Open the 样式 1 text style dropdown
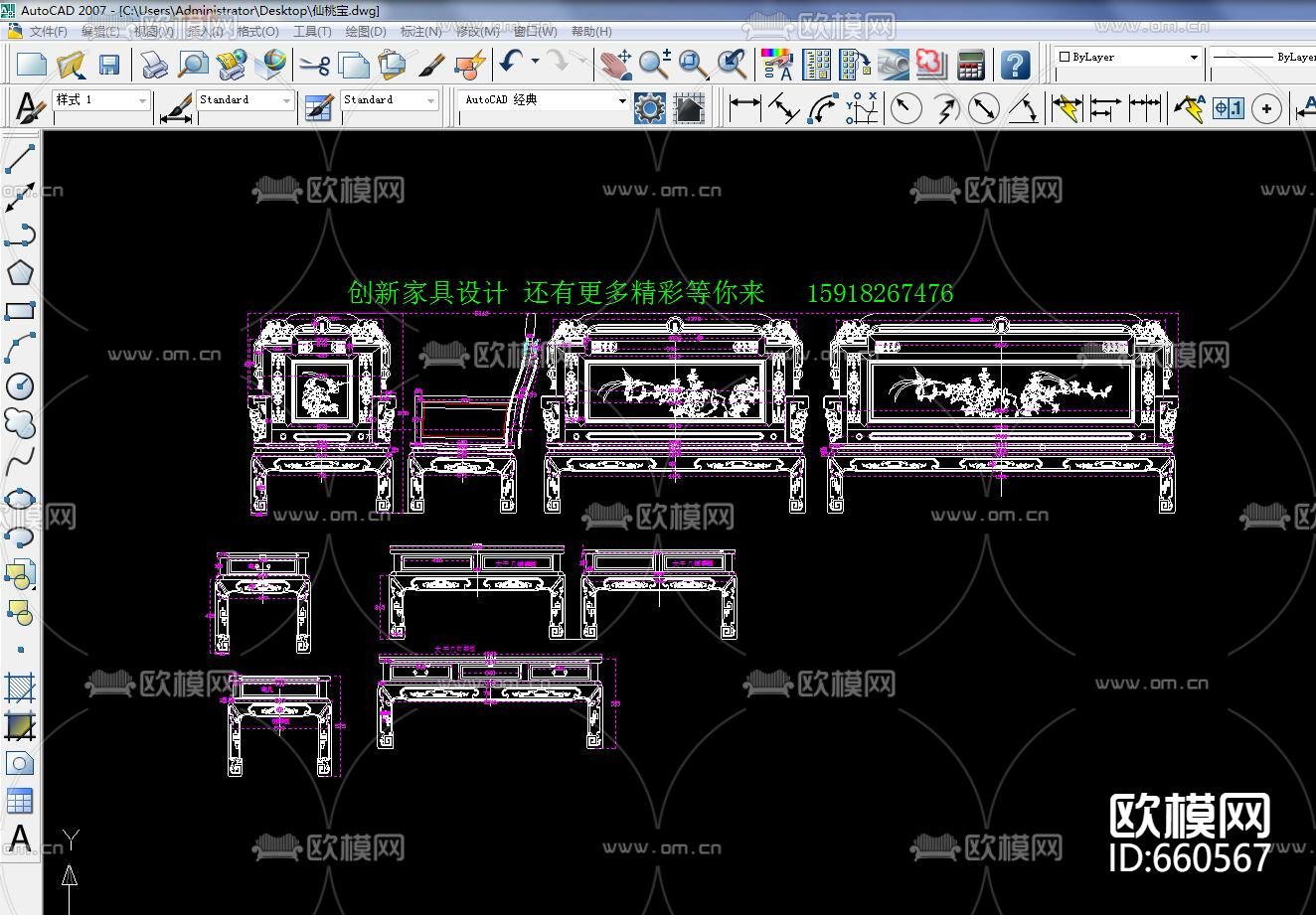The width and height of the screenshot is (1316, 915). [142, 100]
